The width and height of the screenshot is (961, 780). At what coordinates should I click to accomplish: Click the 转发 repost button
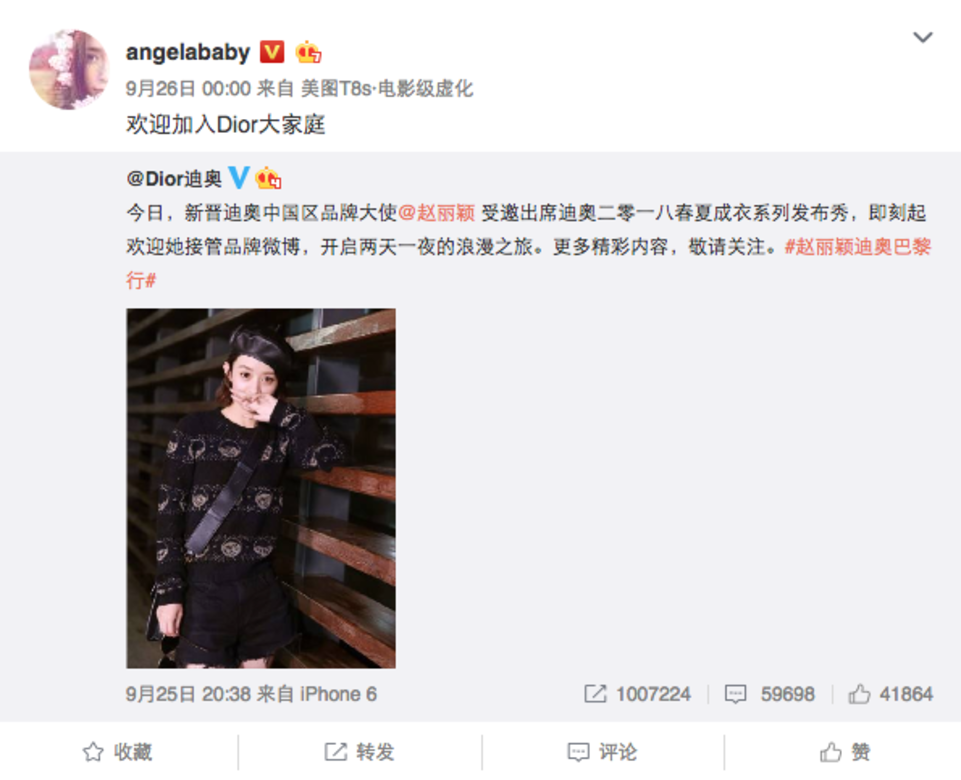tap(359, 752)
